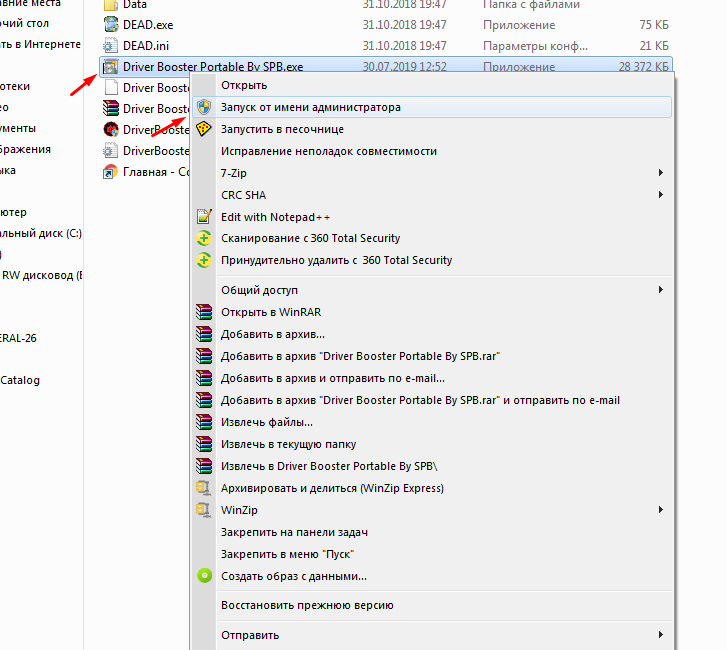Select Сканирование с 360 Total Security
This screenshot has height=650, width=727.
pyautogui.click(x=432, y=238)
